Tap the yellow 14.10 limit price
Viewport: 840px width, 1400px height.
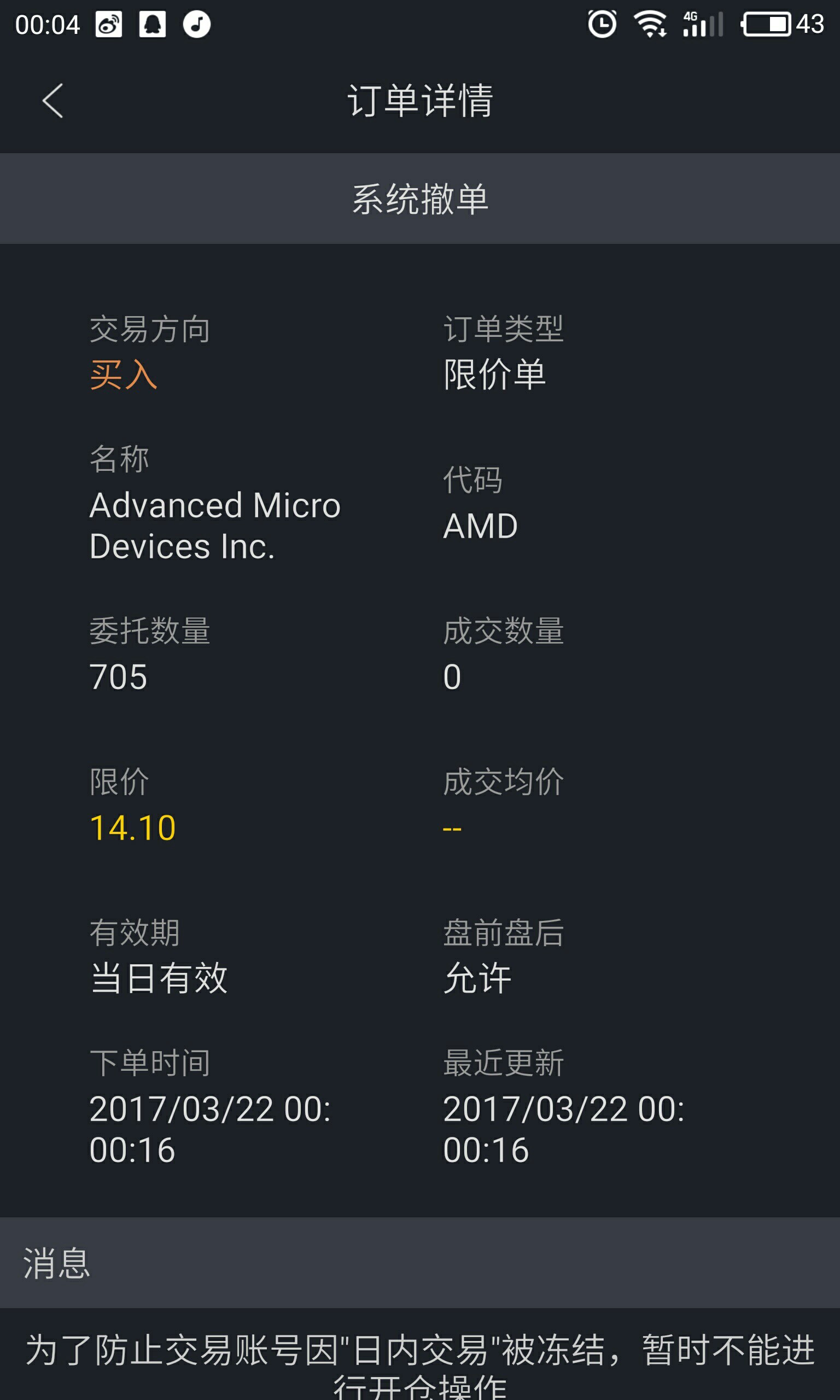132,828
